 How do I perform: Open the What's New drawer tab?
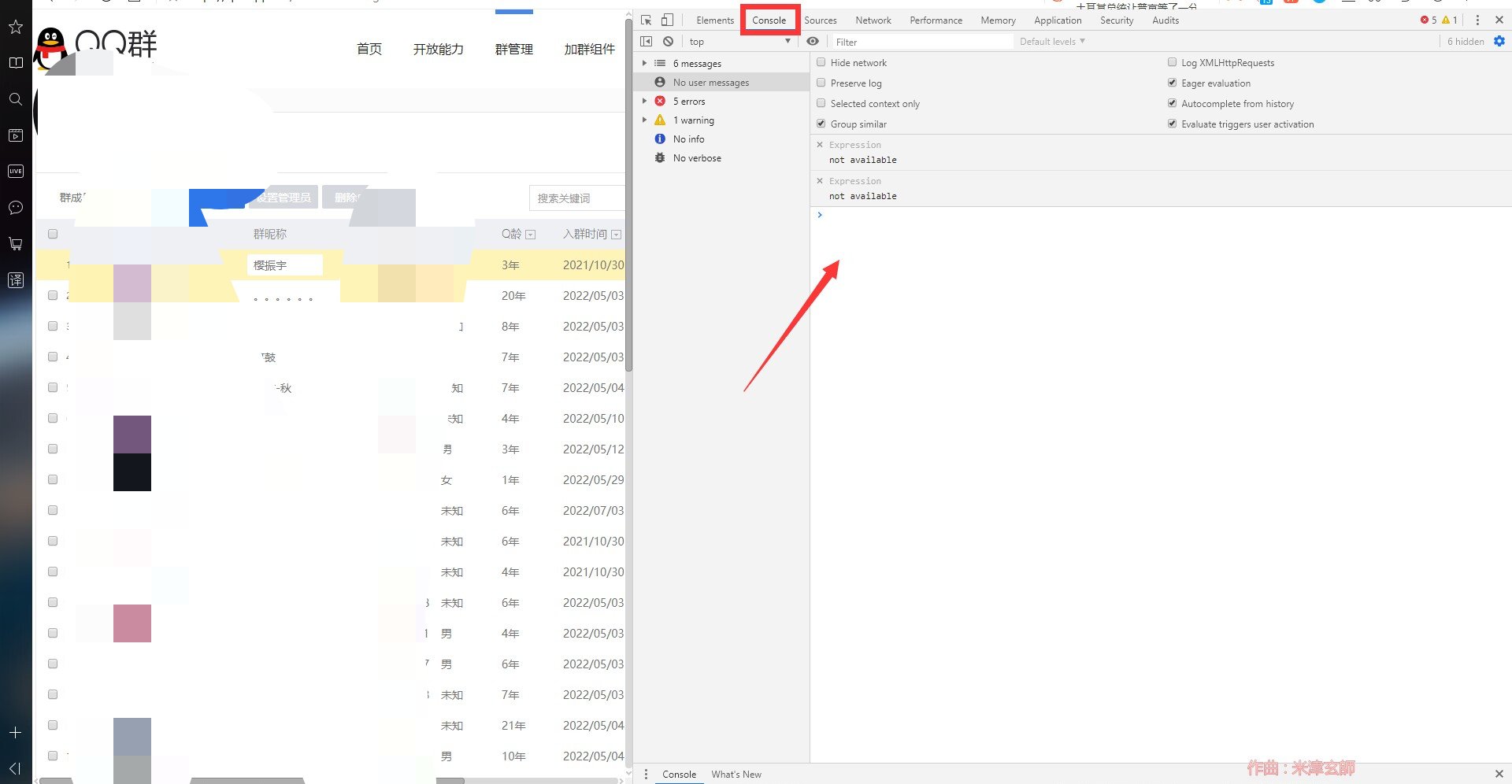click(x=736, y=775)
